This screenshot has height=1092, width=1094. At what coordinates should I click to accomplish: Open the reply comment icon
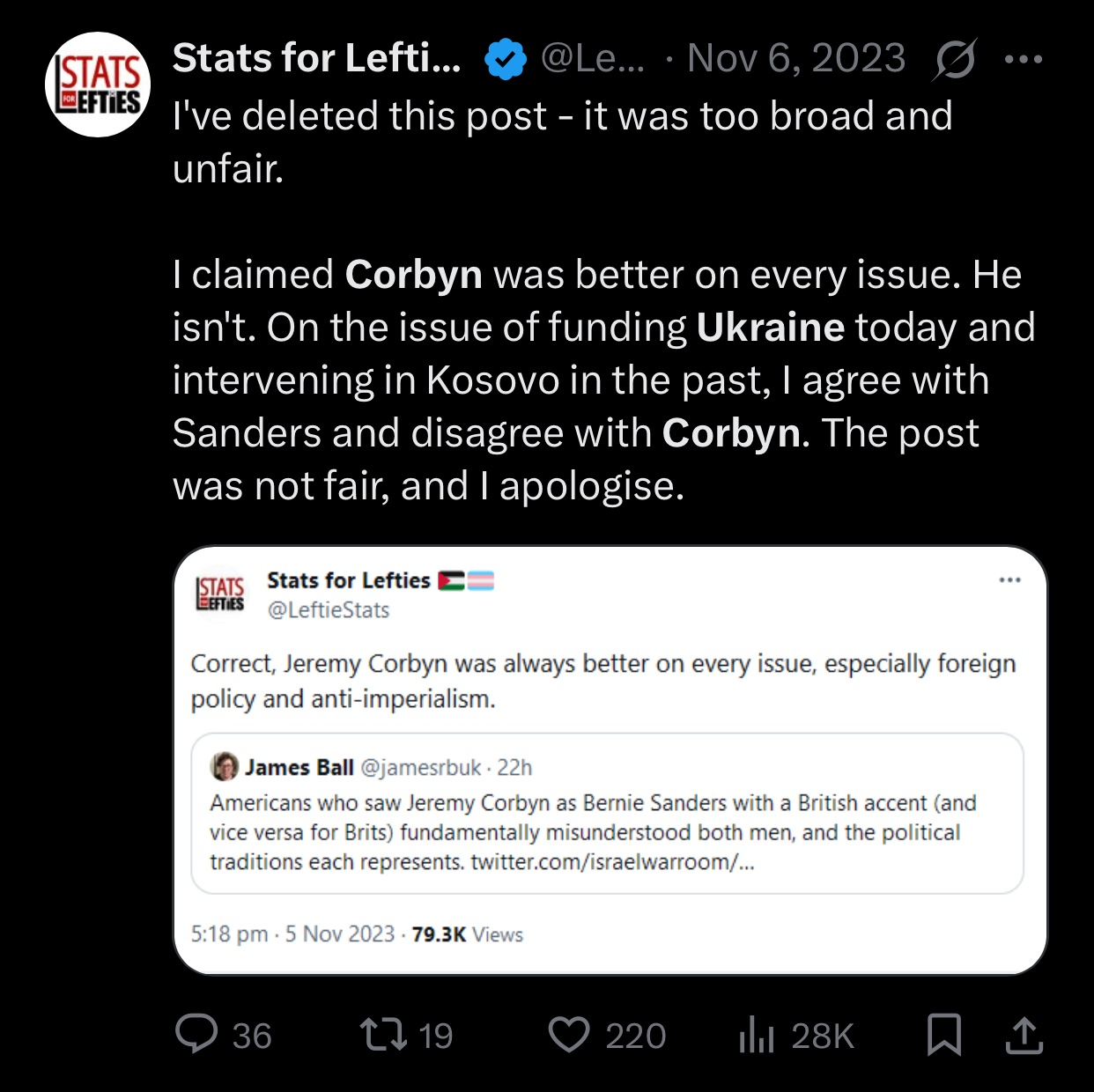[196, 1035]
